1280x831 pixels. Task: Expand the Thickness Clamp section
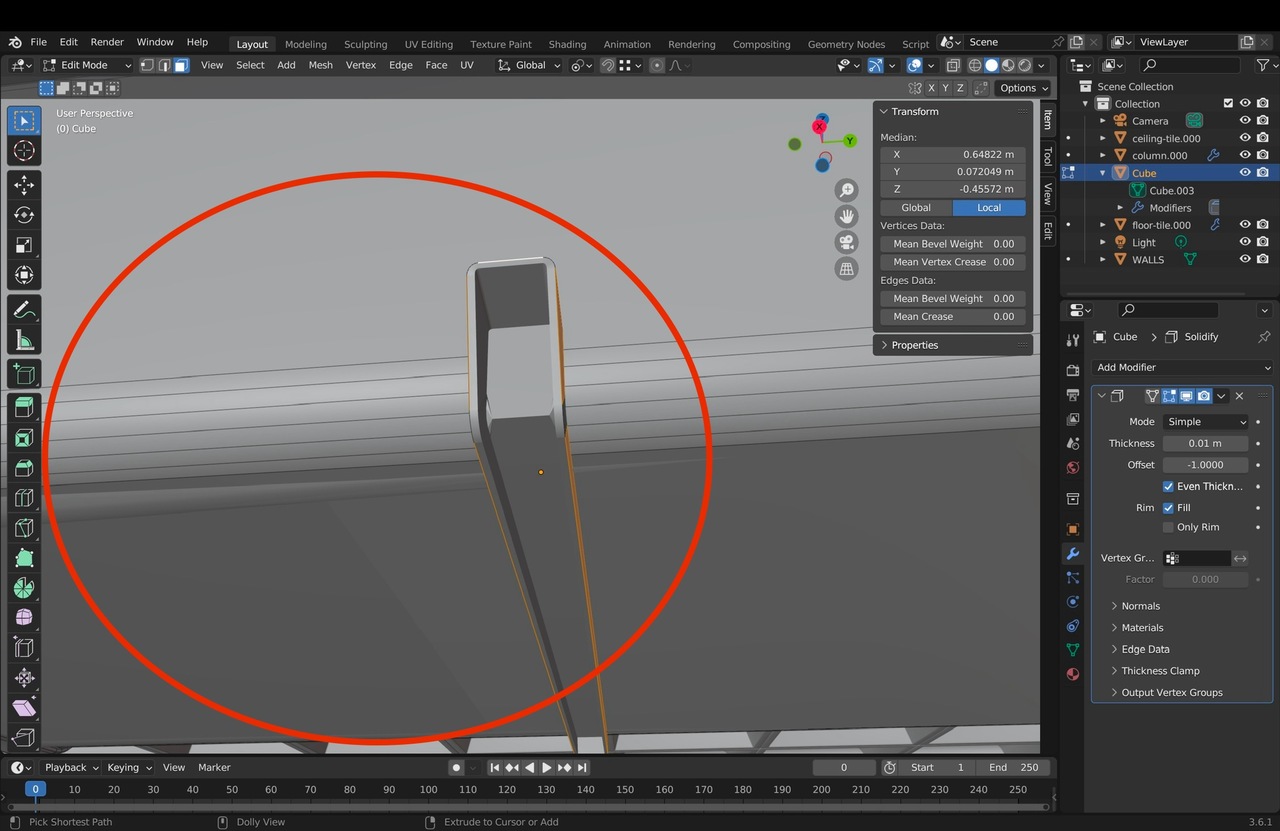pyautogui.click(x=1160, y=671)
